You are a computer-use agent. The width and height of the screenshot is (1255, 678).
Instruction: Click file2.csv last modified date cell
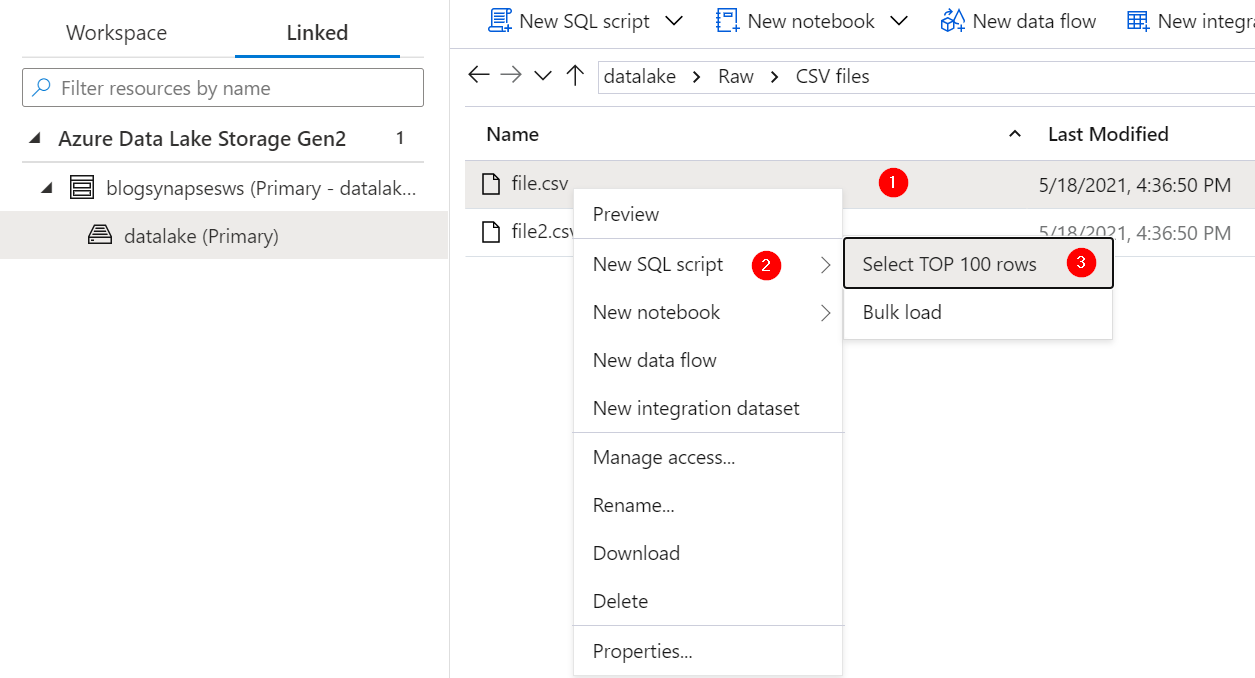pyautogui.click(x=1135, y=233)
